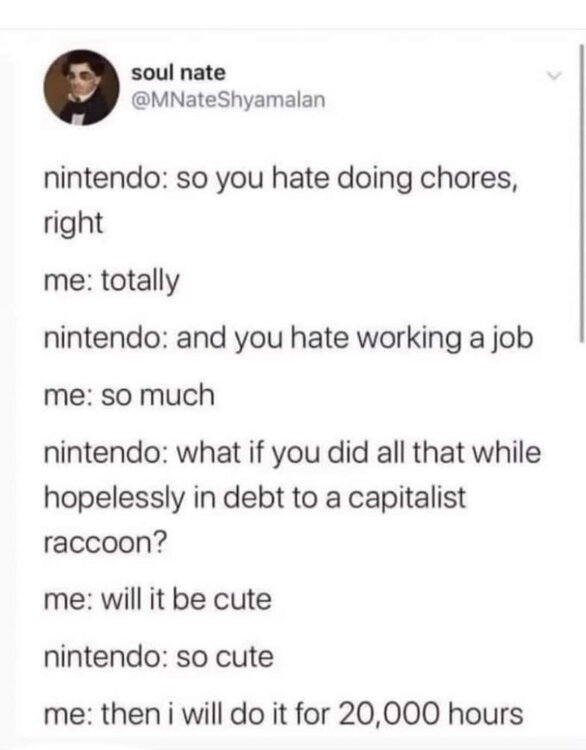Screen dimensions: 586x750
Task: Select the 'me: will it be cute' line
Action: pyautogui.click(x=157, y=599)
